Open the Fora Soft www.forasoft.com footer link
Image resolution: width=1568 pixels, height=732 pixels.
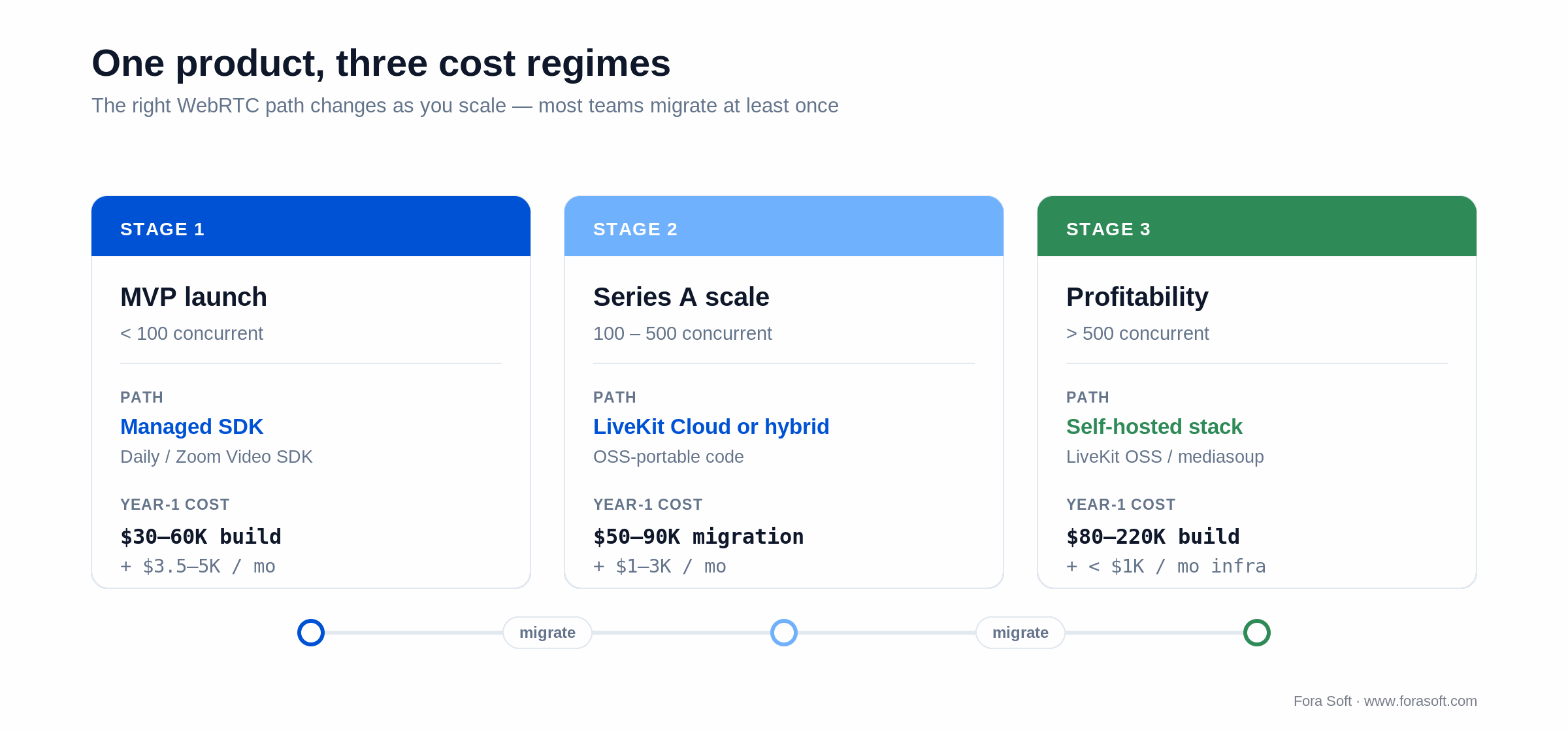pos(1385,701)
